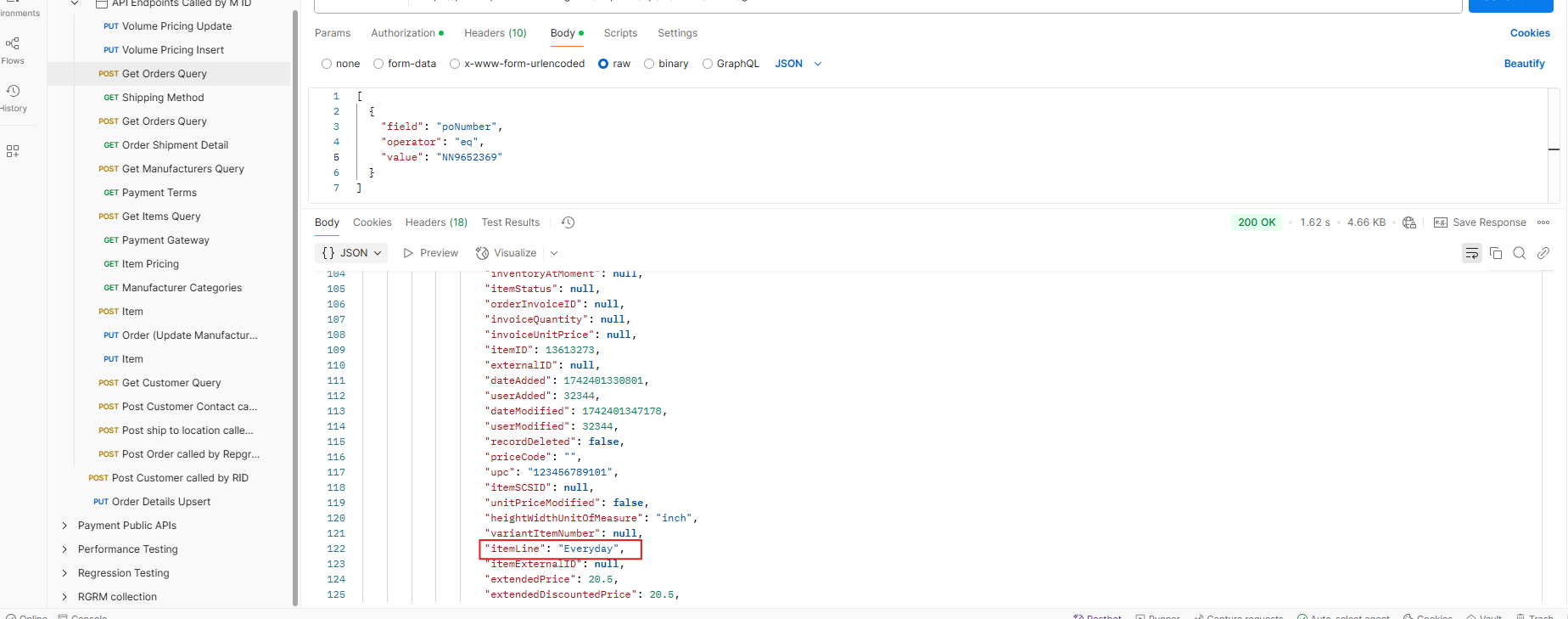
Task: Toggle word wrap in response body
Action: tap(1472, 253)
